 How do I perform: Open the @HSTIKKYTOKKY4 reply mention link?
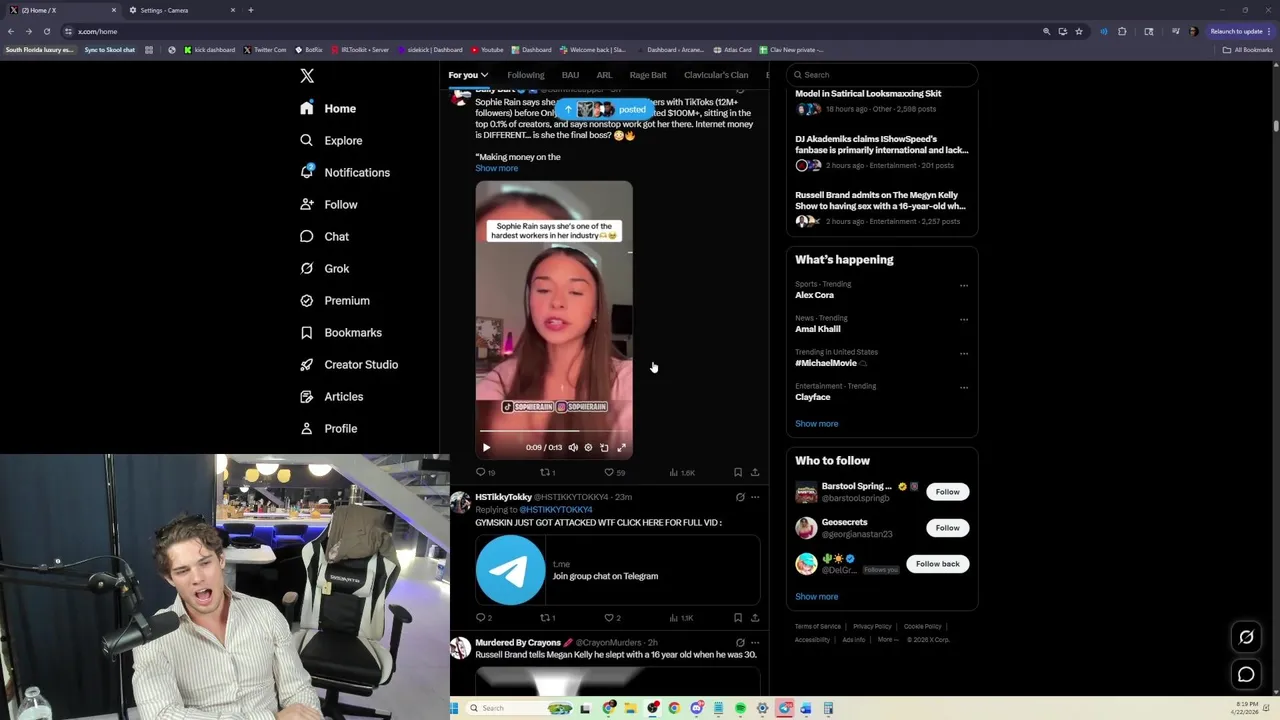point(555,510)
